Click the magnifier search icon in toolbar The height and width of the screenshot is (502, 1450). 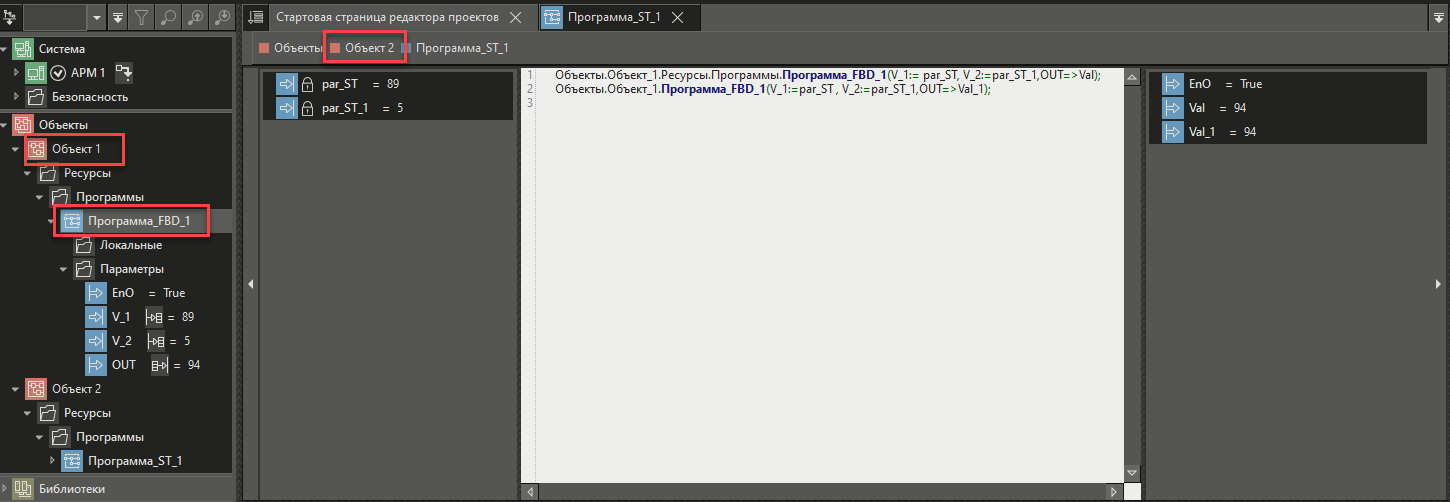pyautogui.click(x=167, y=17)
